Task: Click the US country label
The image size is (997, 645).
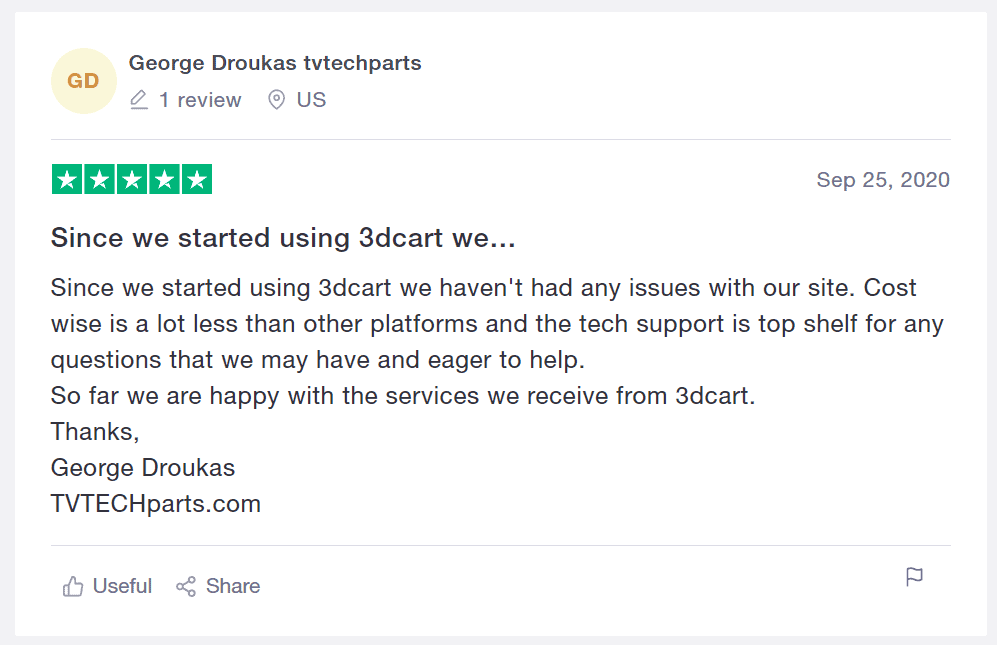Action: [311, 100]
